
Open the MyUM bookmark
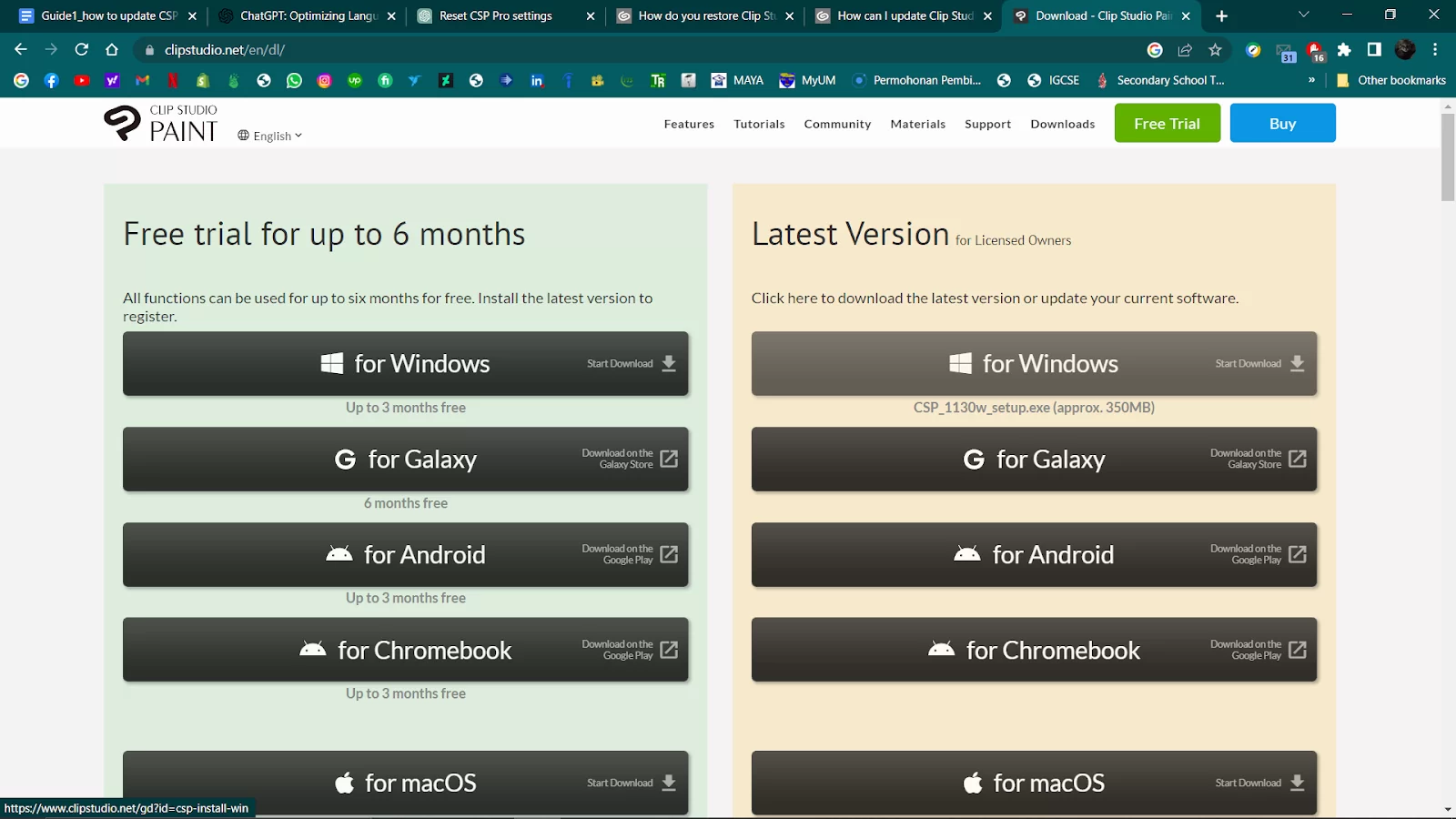click(808, 80)
